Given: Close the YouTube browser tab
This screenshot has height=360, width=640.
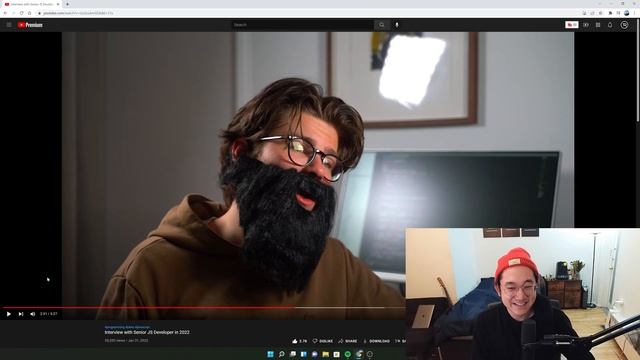Looking at the screenshot, I should [58, 4].
